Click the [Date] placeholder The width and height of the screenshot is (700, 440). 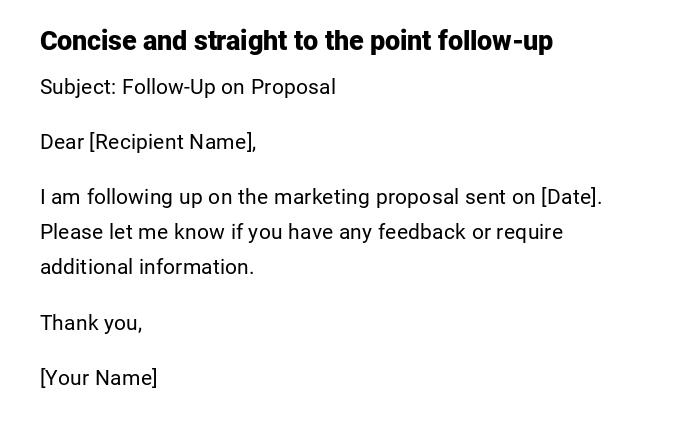571,197
